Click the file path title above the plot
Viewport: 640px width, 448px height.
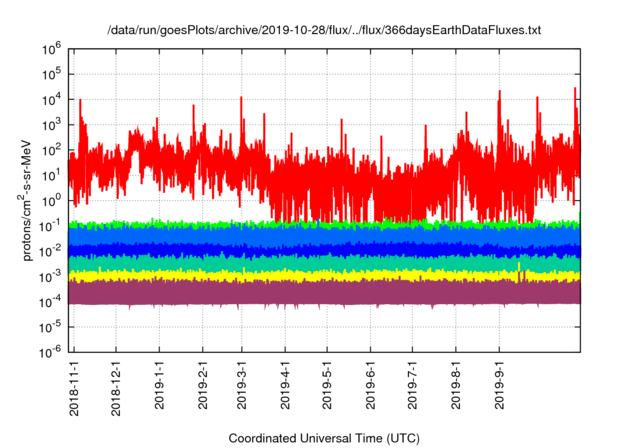pyautogui.click(x=323, y=31)
